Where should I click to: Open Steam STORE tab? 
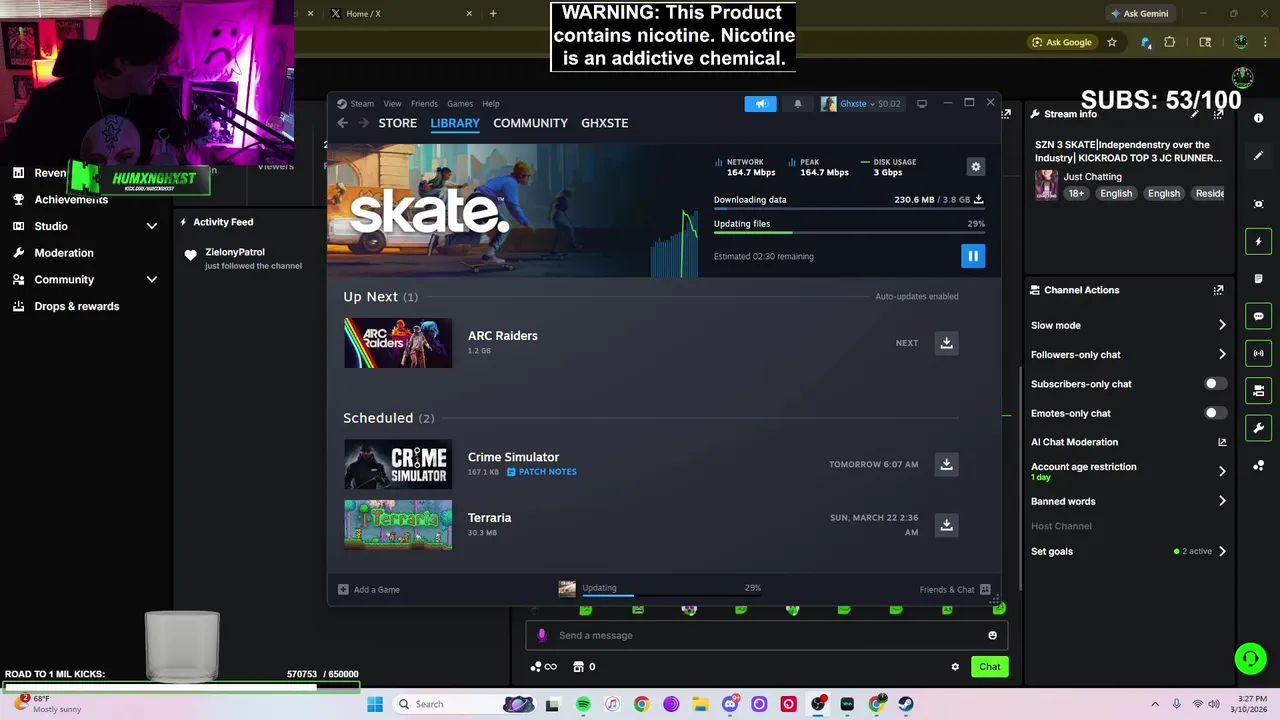pos(397,123)
